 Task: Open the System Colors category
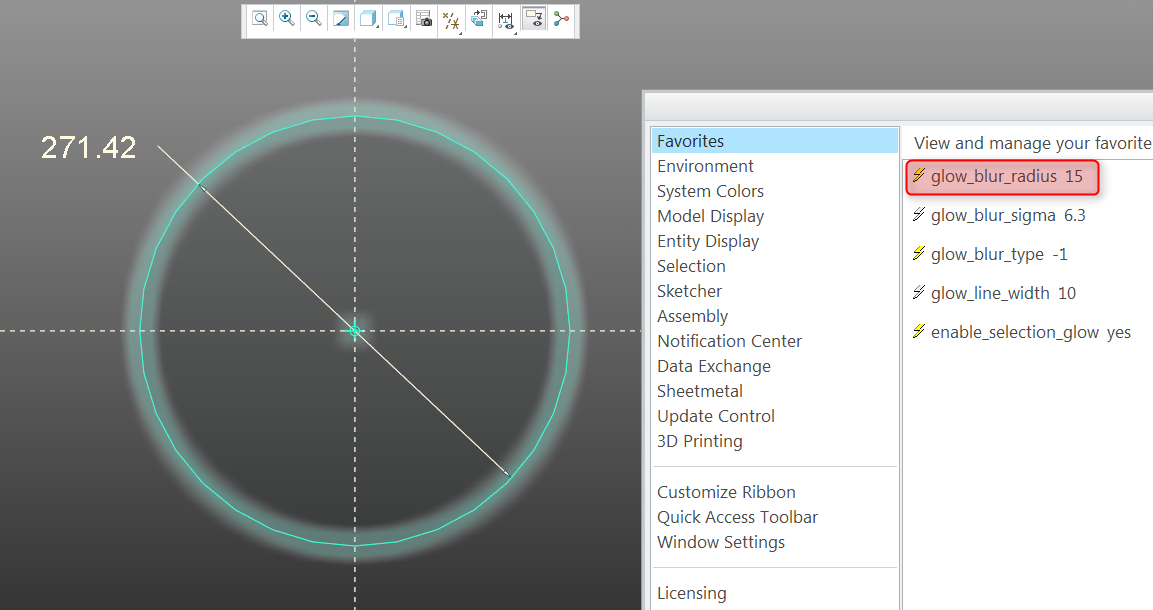tap(710, 191)
